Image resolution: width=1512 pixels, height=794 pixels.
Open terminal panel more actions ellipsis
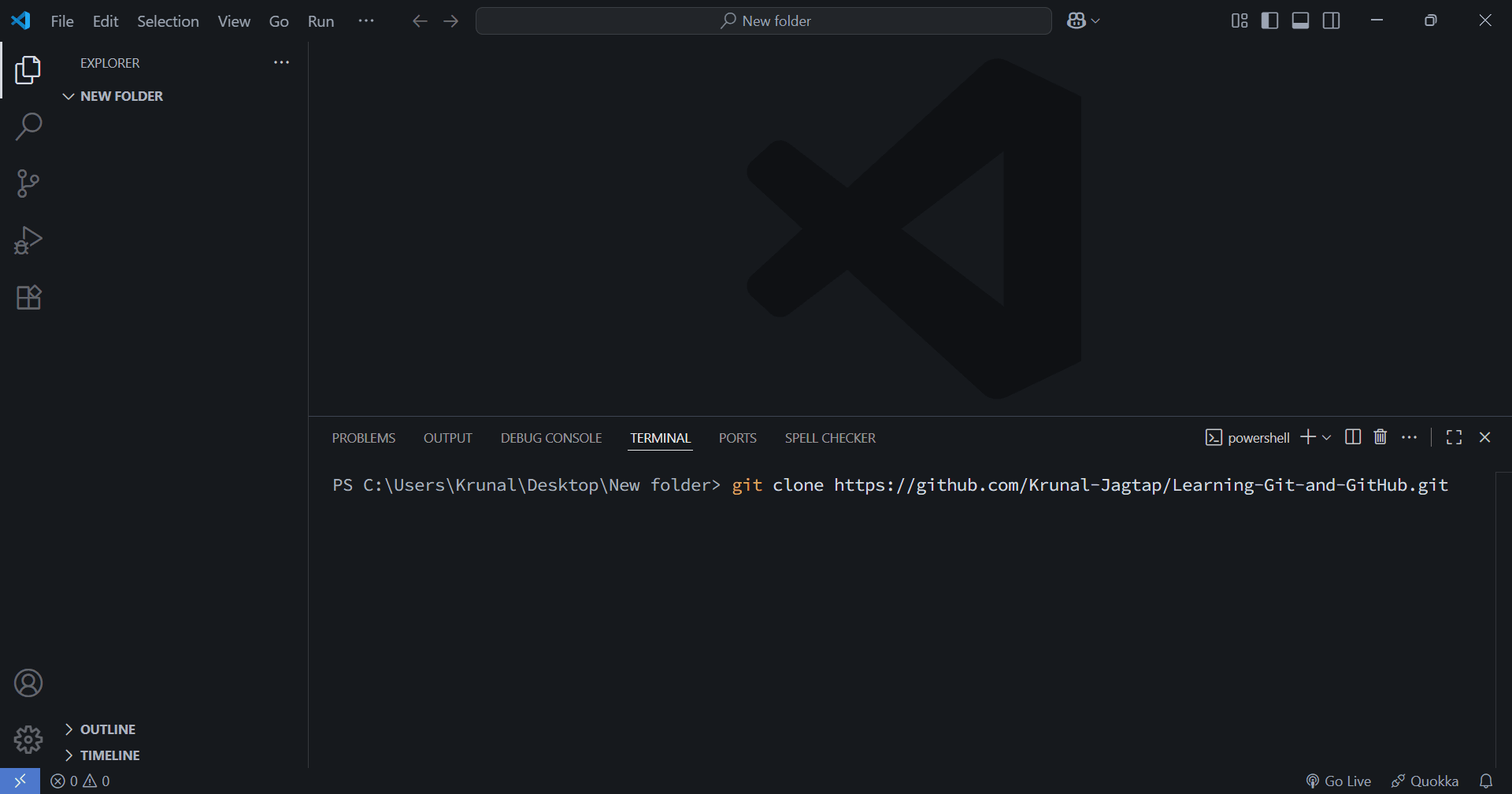coord(1410,437)
